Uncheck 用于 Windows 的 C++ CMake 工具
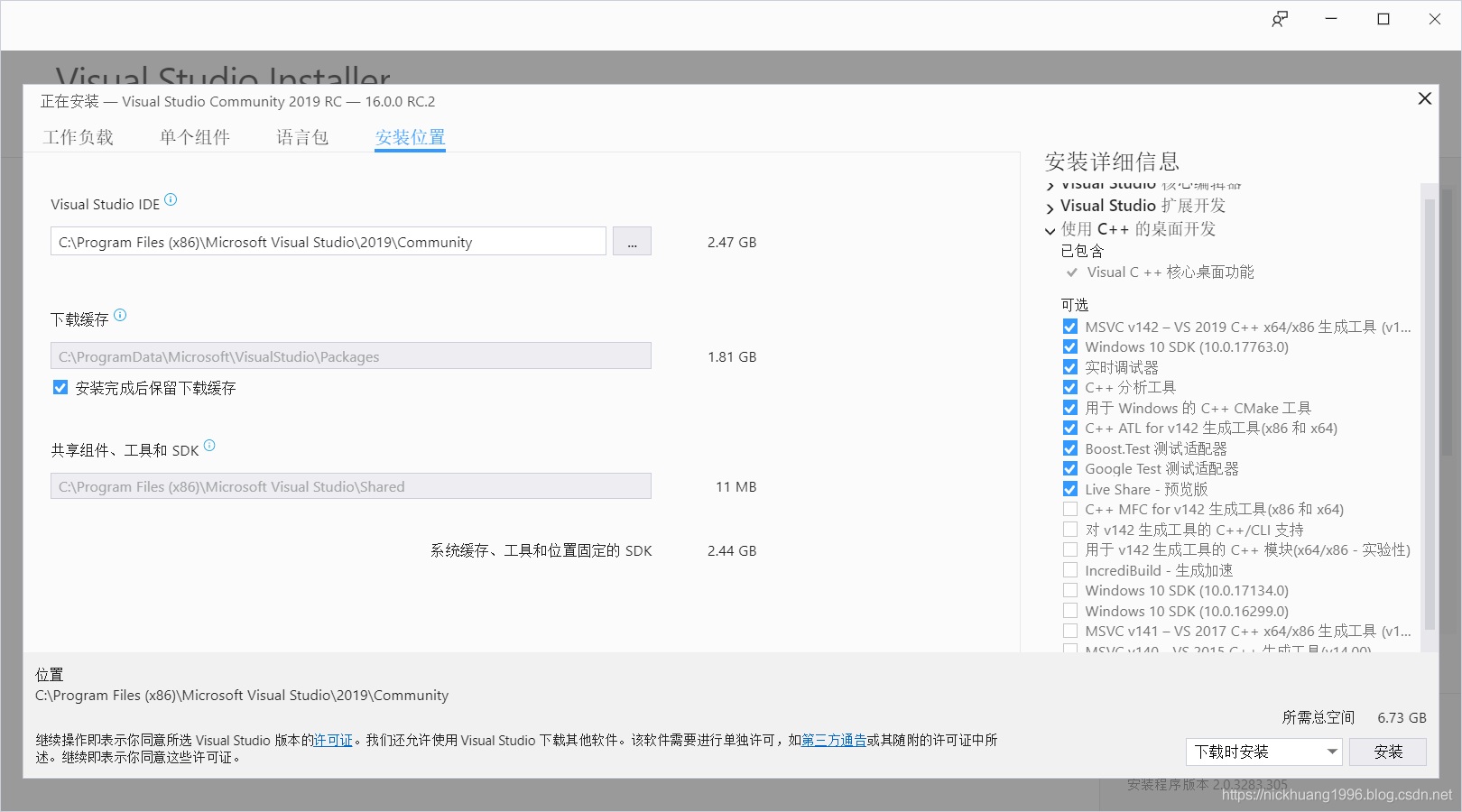The height and width of the screenshot is (812, 1462). [x=1070, y=408]
